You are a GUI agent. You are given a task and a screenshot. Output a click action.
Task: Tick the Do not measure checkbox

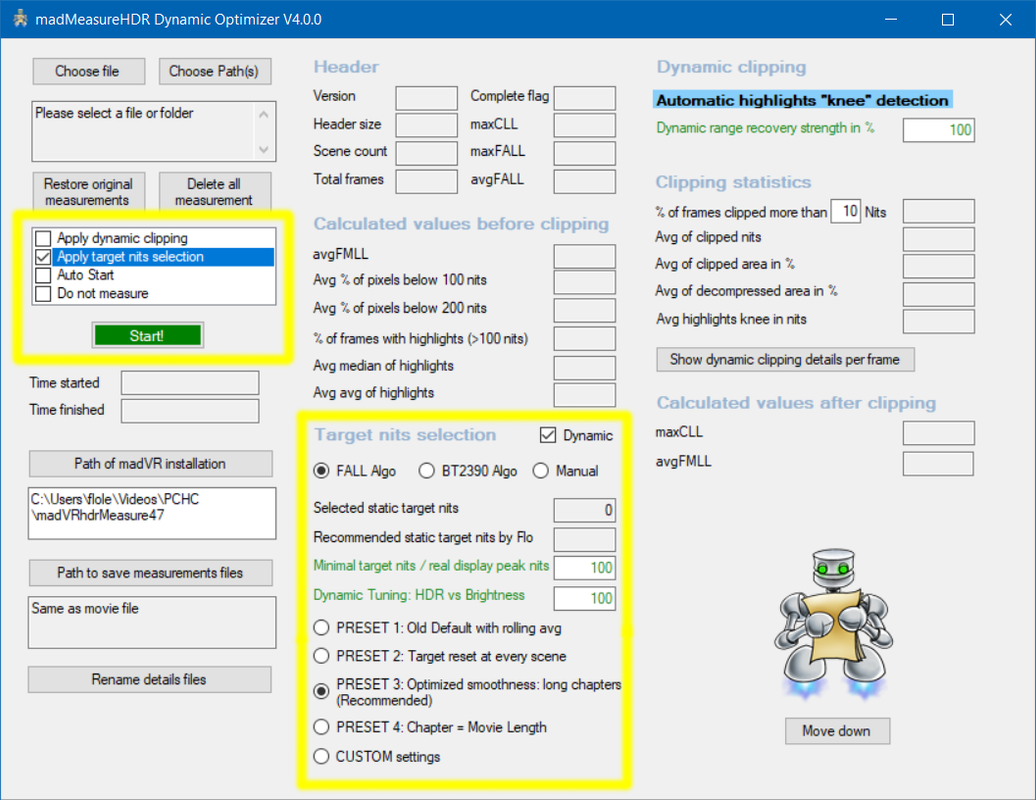44,294
